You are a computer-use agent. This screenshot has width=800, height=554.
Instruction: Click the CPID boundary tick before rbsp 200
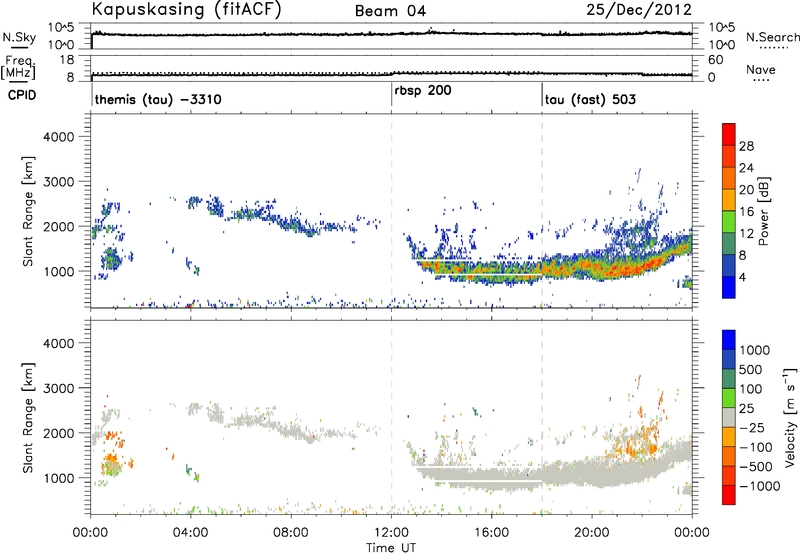pyautogui.click(x=391, y=94)
